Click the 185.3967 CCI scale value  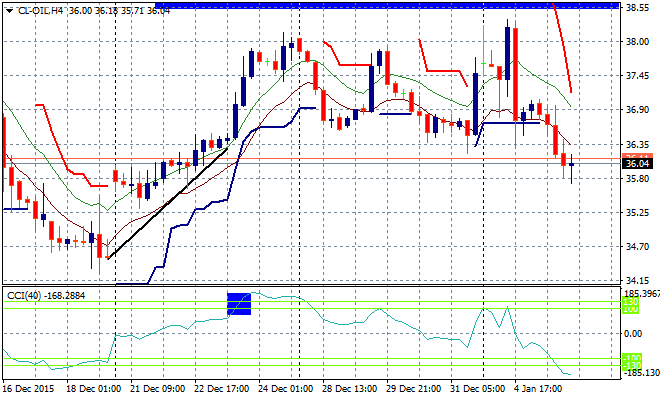pyautogui.click(x=641, y=293)
